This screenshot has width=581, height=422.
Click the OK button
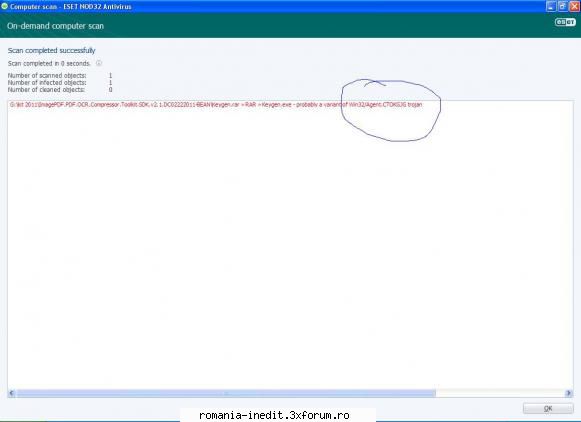coord(548,408)
